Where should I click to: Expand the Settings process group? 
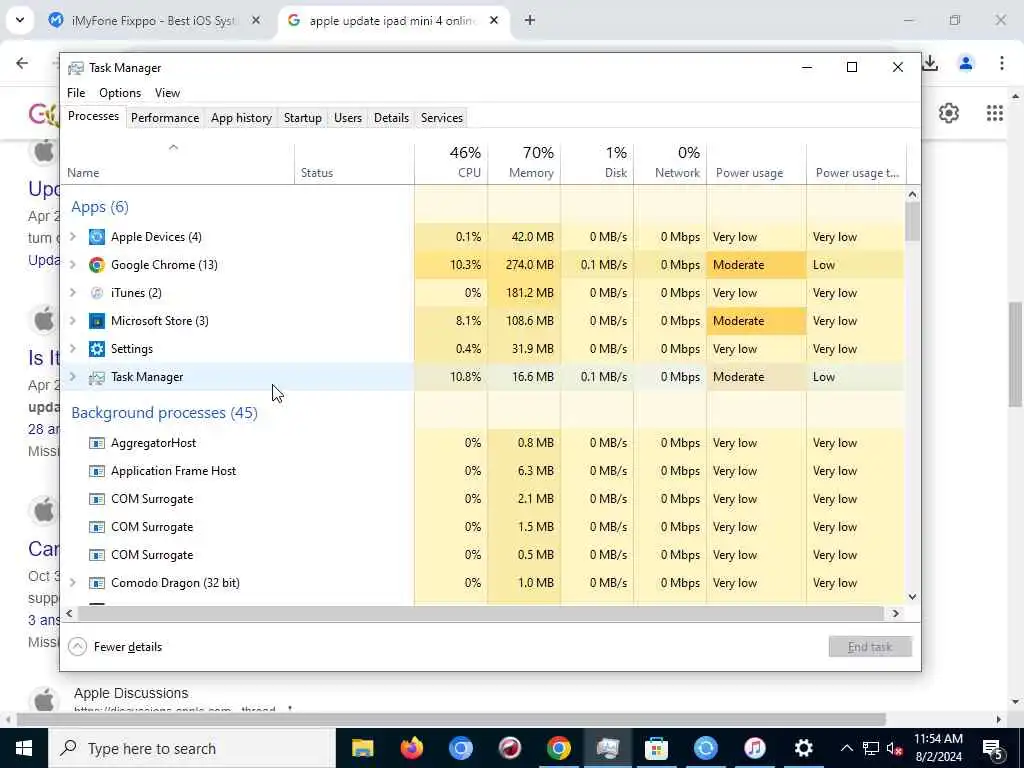tap(73, 349)
